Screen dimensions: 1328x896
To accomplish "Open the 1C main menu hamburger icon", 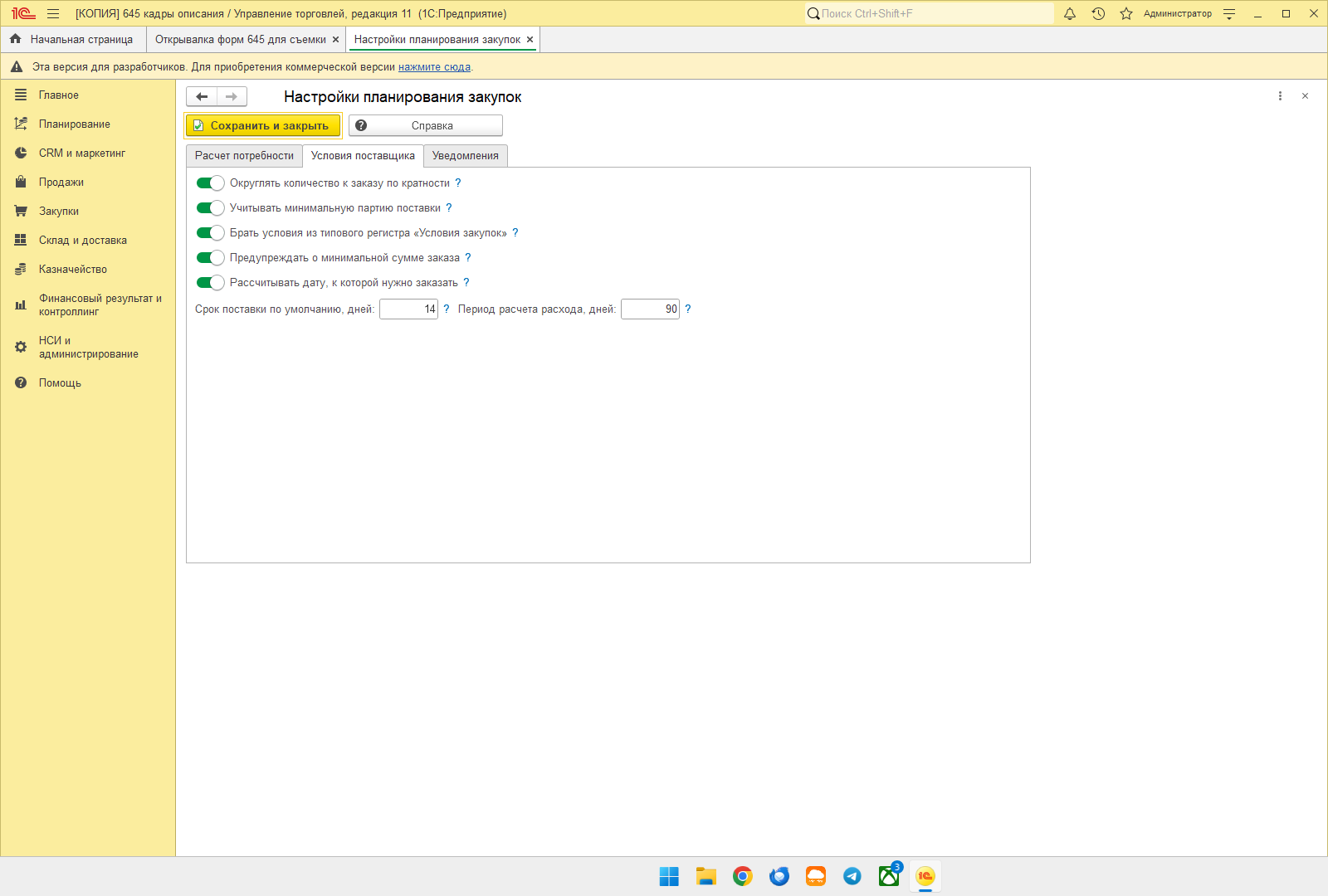I will click(x=53, y=13).
